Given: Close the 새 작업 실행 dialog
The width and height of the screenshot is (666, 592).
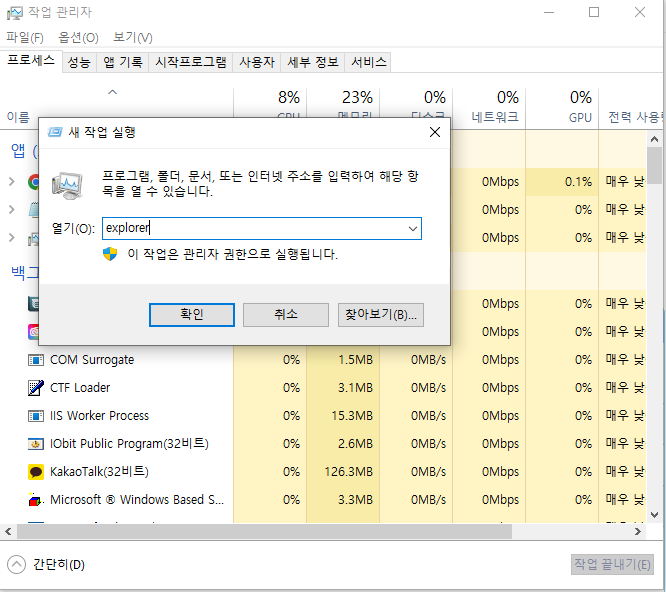Looking at the screenshot, I should pyautogui.click(x=435, y=132).
